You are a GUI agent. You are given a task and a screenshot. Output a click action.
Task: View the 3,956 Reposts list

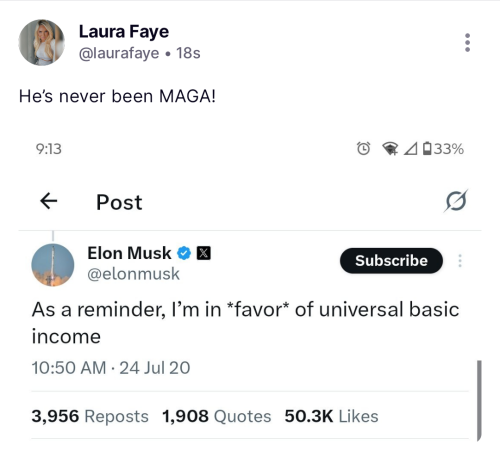(x=90, y=416)
